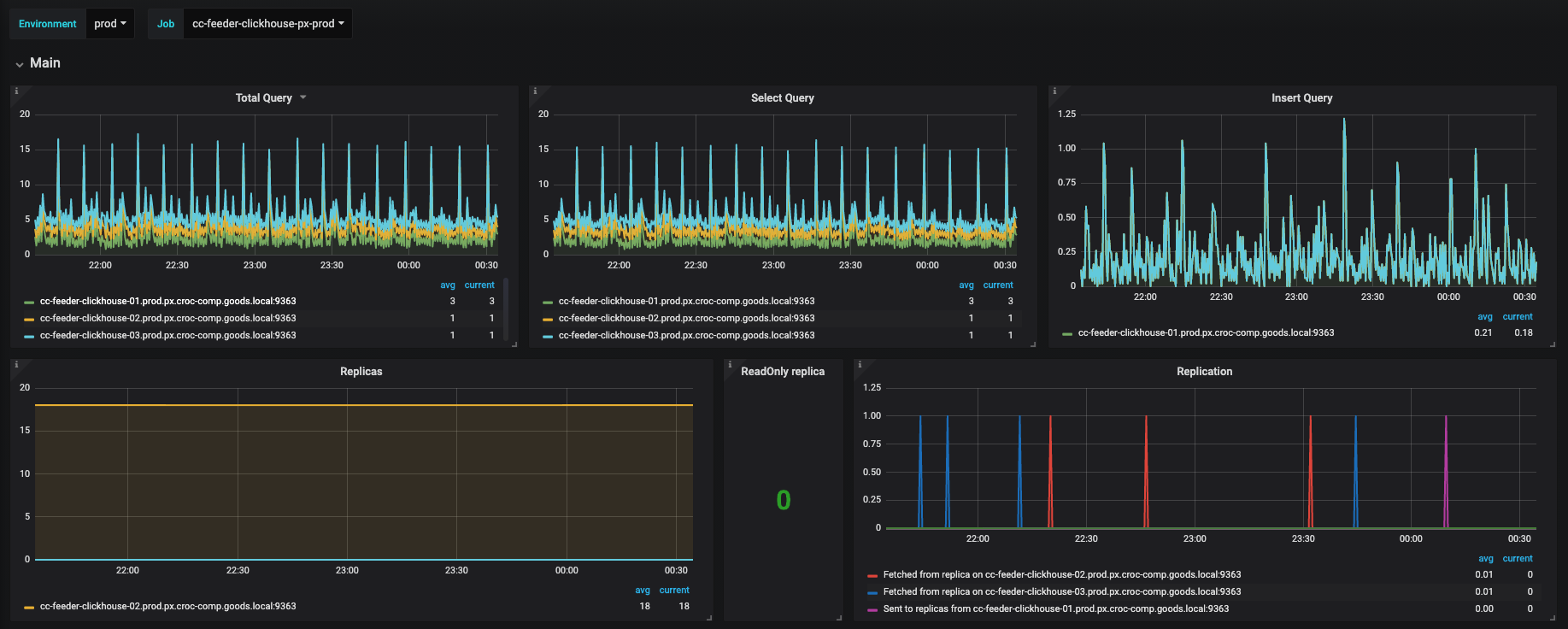This screenshot has height=629, width=1568.
Task: Click the resize handle of the Insert Query panel
Action: click(x=1553, y=344)
